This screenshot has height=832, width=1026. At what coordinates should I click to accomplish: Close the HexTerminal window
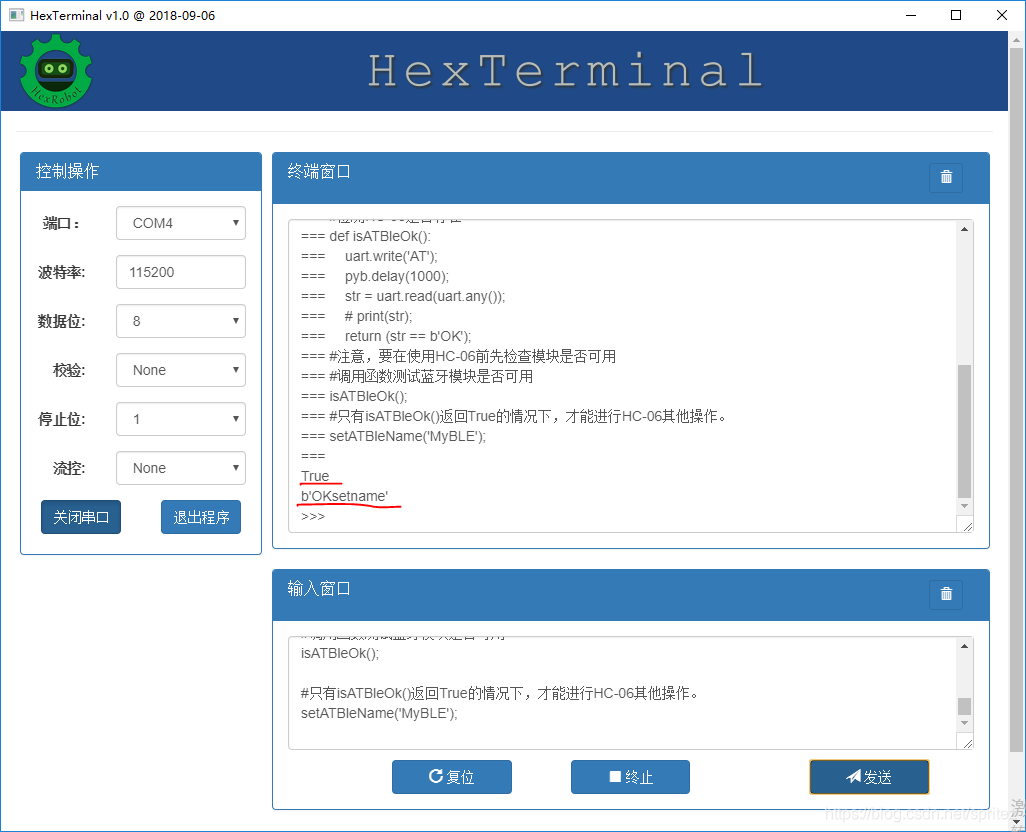1002,15
